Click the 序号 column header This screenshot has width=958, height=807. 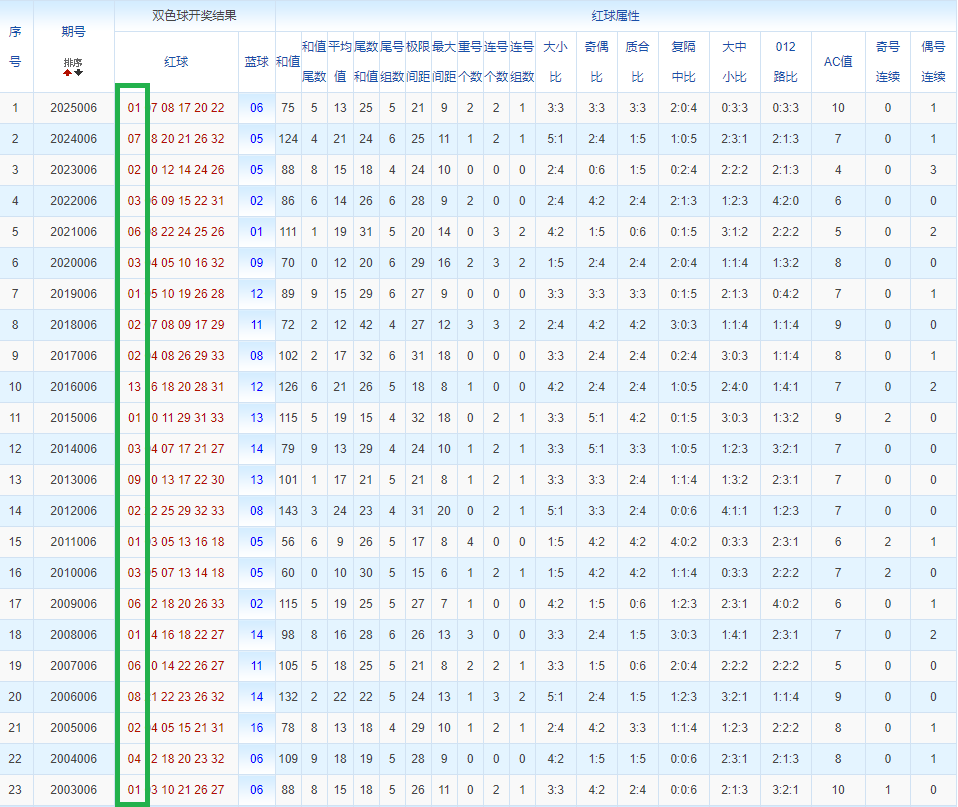coord(15,46)
